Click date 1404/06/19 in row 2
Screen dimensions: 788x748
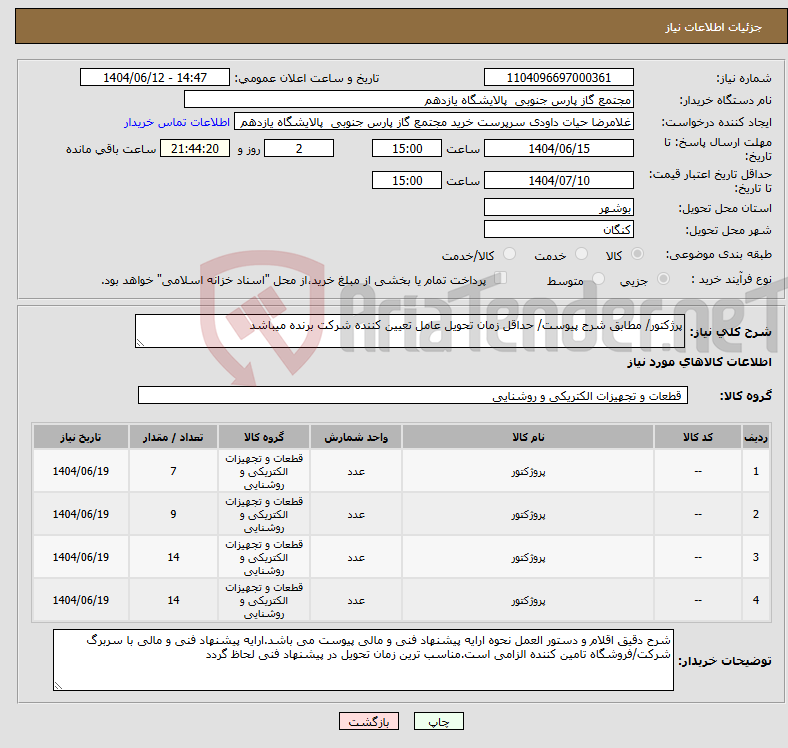81,514
